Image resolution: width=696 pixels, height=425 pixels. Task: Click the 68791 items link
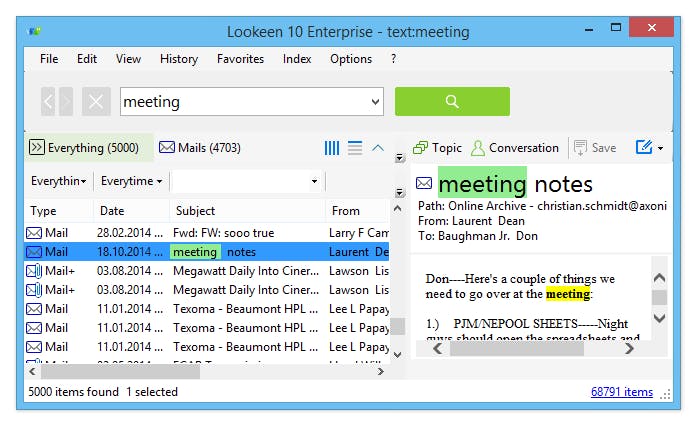pos(622,392)
